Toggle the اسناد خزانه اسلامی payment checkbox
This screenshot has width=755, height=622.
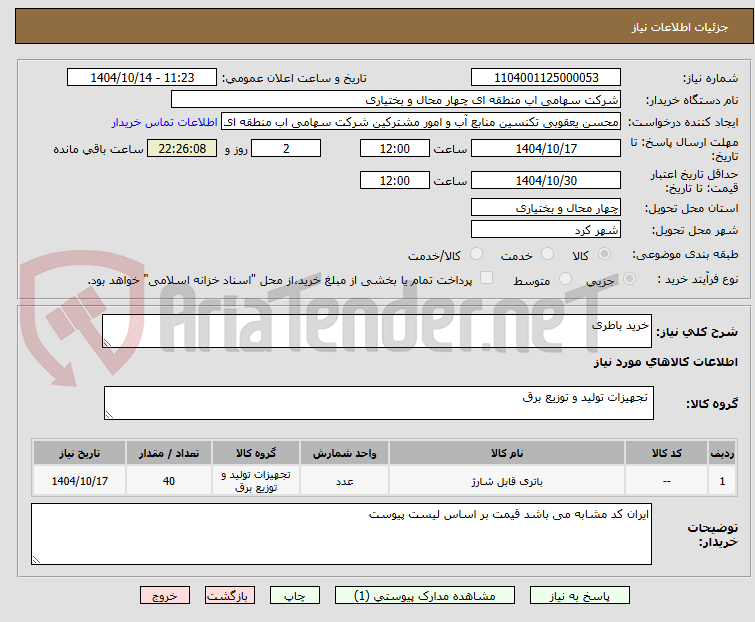coord(487,278)
